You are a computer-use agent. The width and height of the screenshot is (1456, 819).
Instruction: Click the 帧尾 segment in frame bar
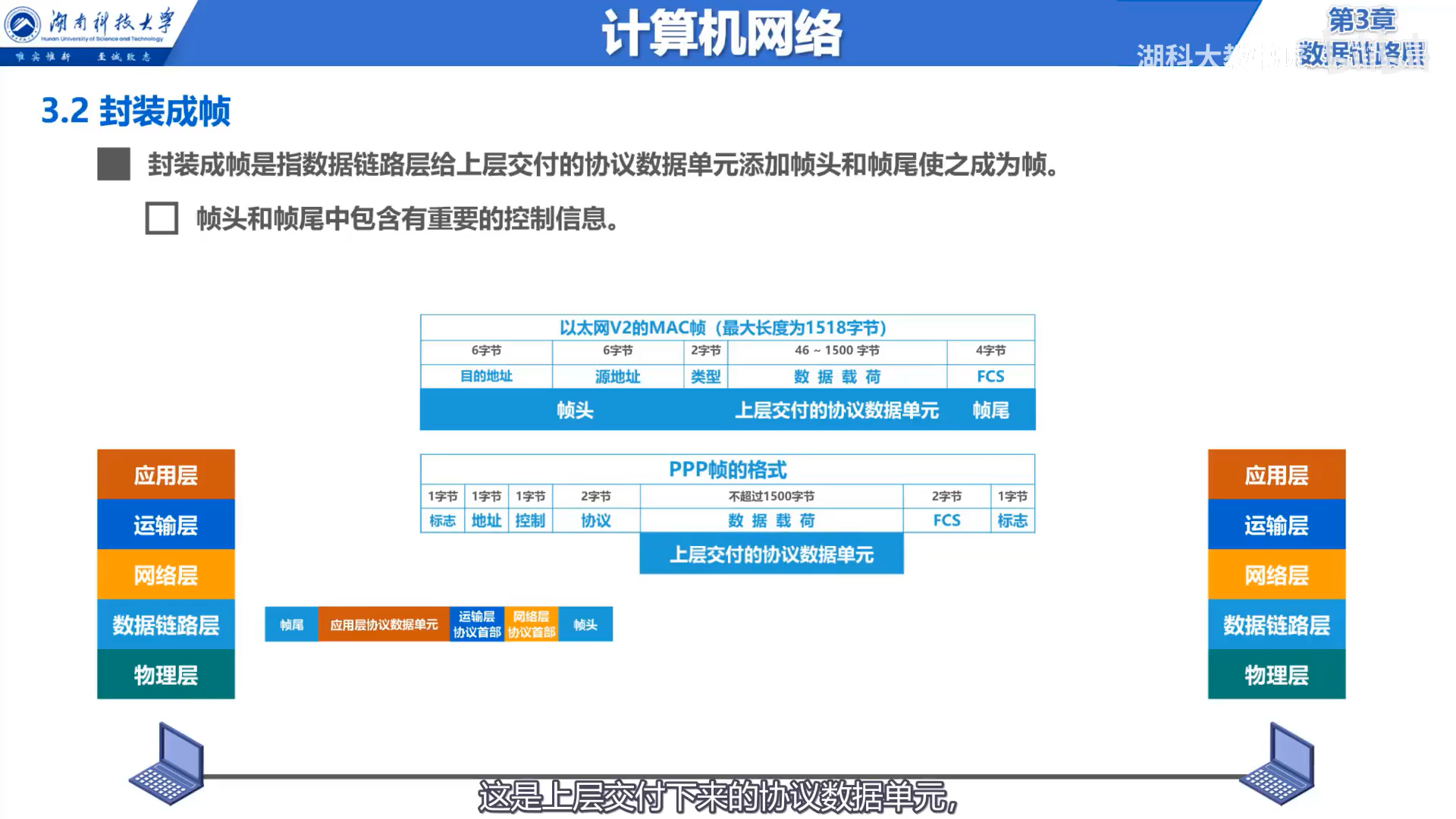292,624
